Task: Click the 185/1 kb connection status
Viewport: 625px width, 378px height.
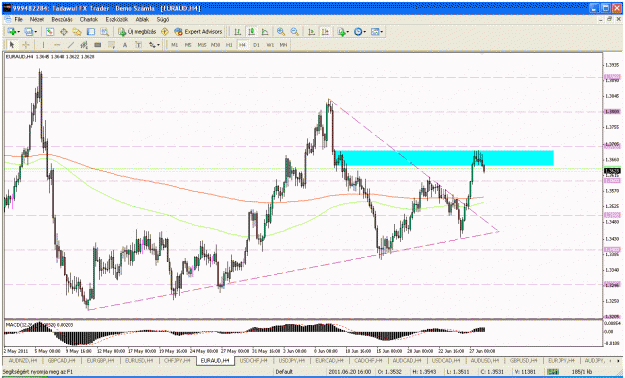Action: [582, 372]
